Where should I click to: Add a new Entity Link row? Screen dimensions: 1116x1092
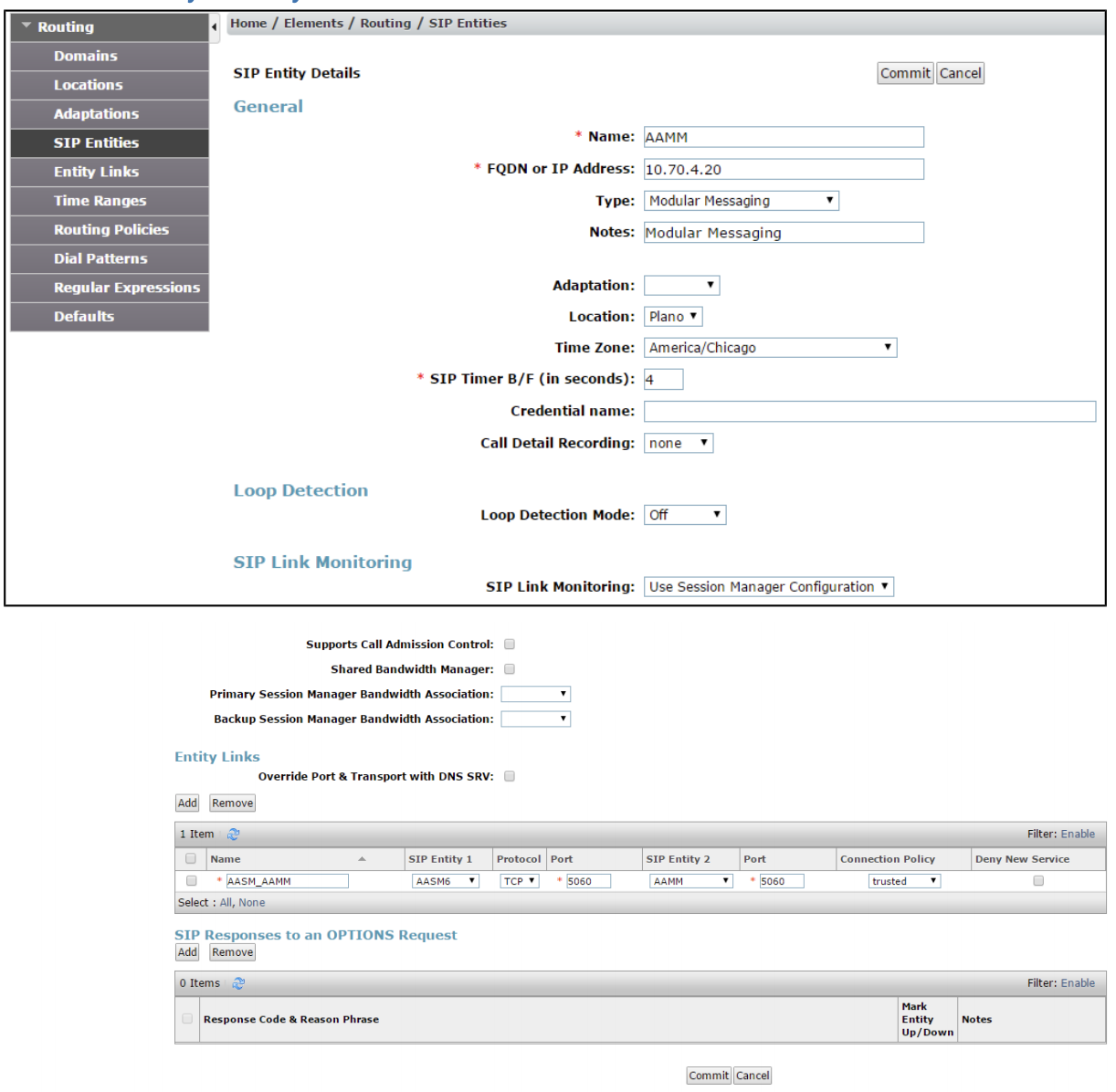(187, 803)
